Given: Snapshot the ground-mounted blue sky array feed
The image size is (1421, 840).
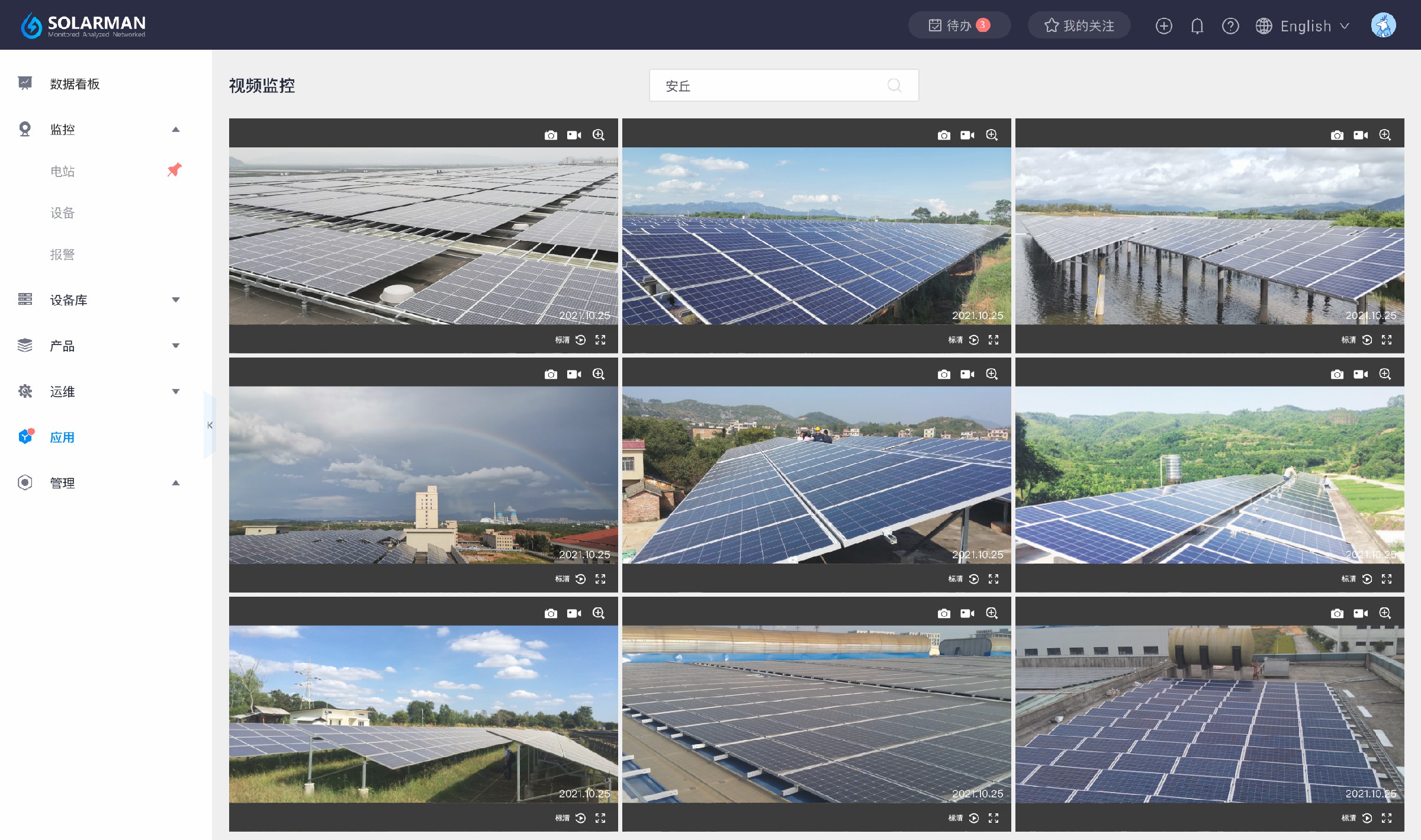Looking at the screenshot, I should (x=944, y=135).
